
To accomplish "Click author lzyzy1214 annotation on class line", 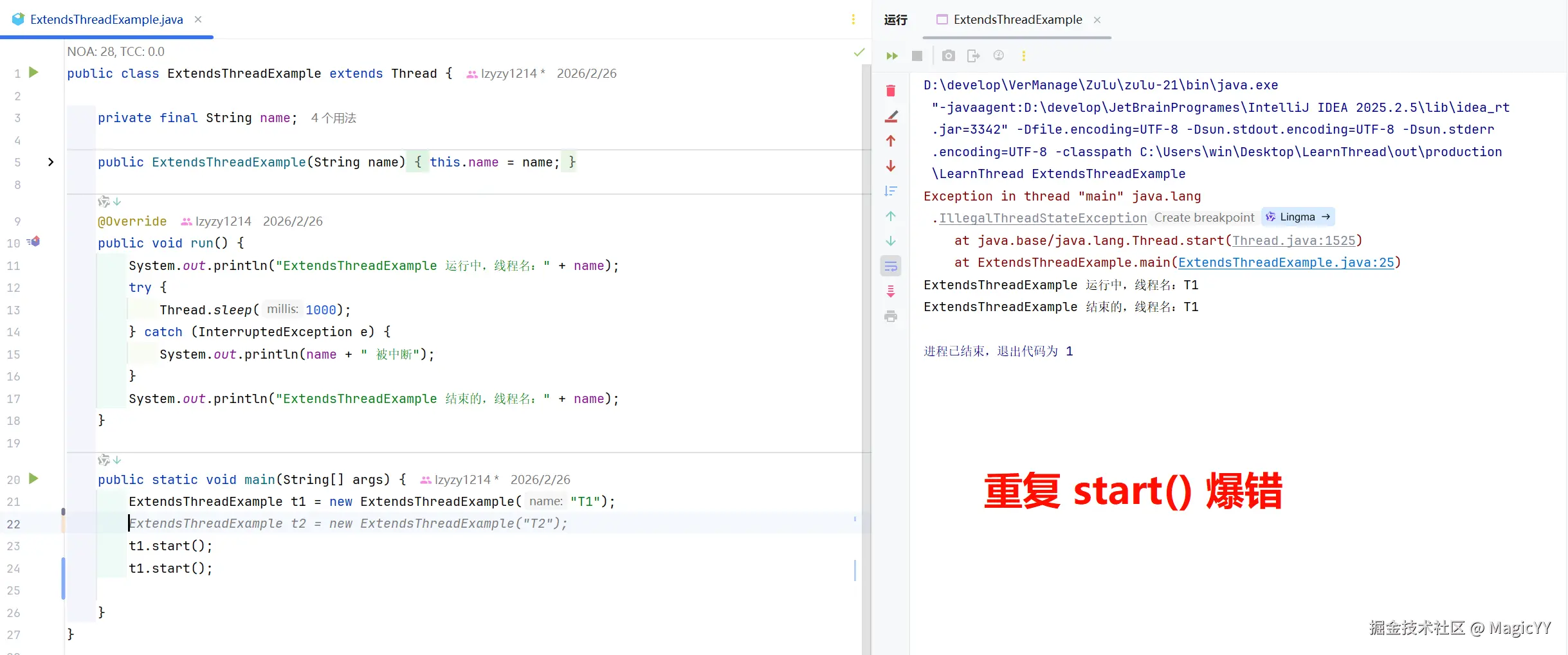I will [x=506, y=73].
